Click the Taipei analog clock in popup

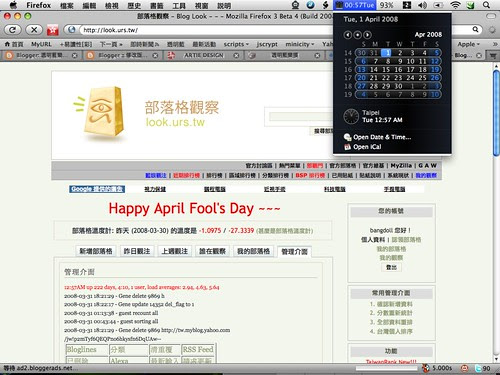(x=351, y=116)
